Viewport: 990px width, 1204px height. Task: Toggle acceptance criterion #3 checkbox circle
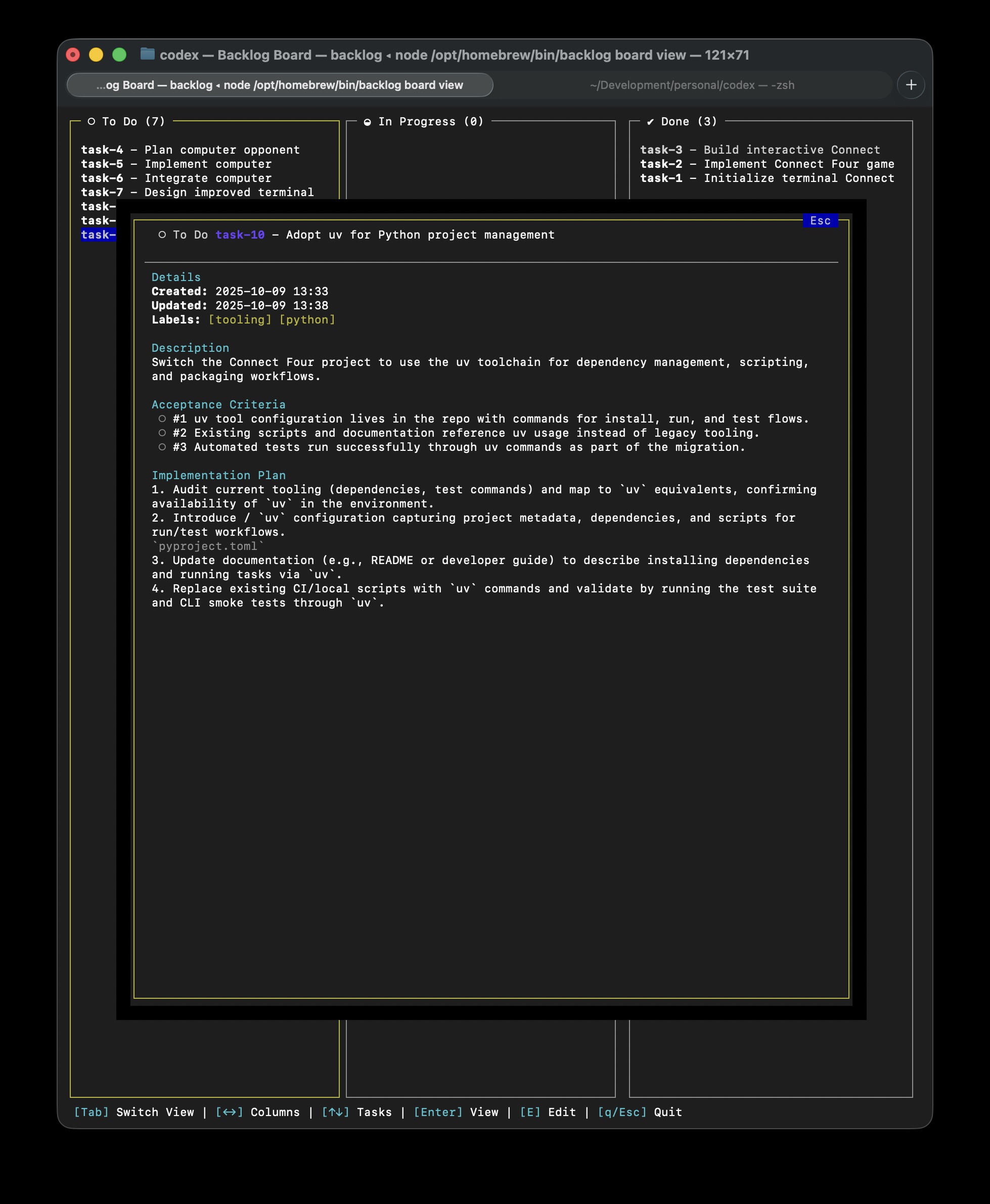tap(162, 447)
